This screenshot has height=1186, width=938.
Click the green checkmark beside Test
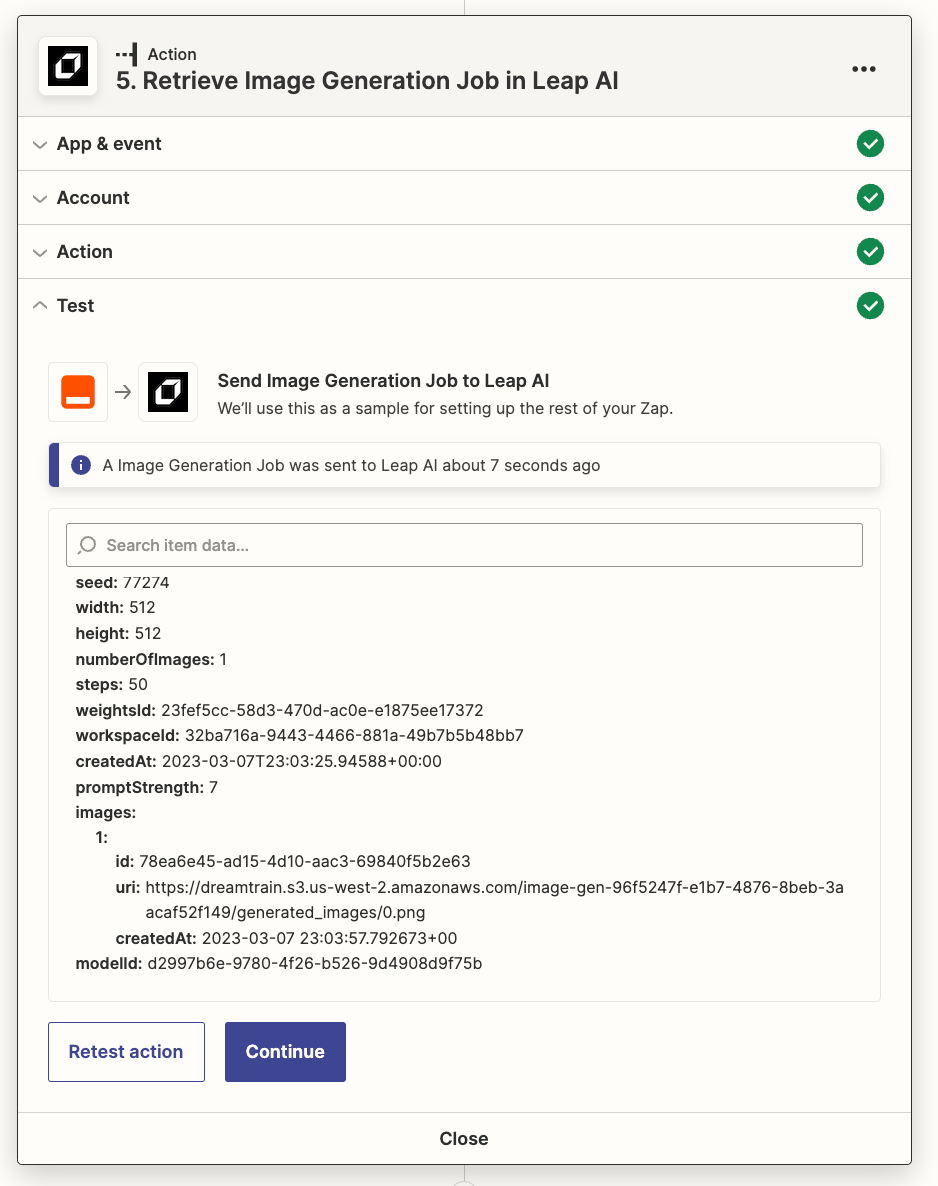[x=870, y=306]
